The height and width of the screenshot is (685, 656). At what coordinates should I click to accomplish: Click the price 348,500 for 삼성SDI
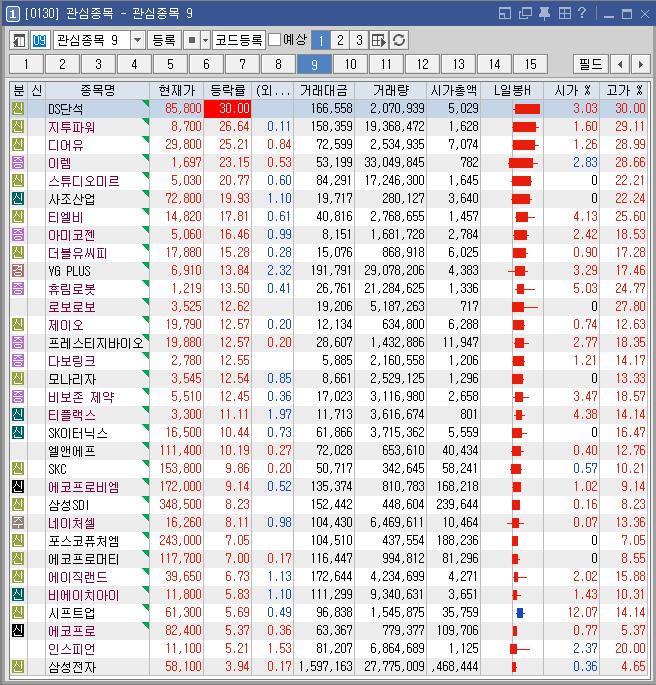point(180,505)
